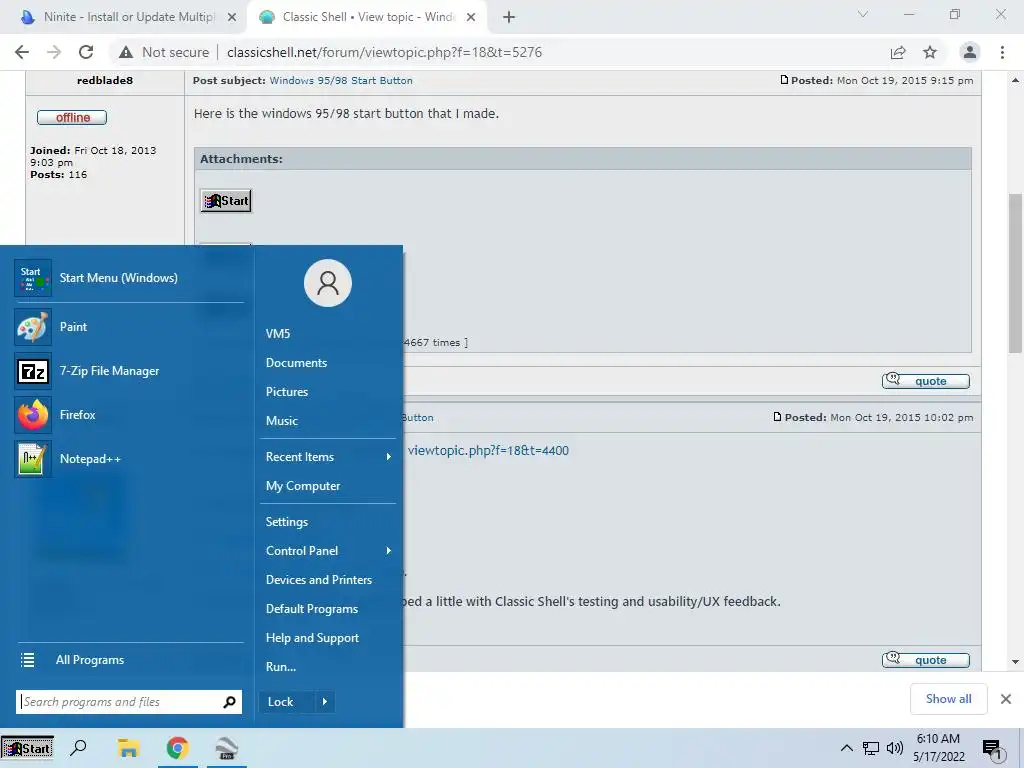The height and width of the screenshot is (768, 1024).
Task: Open Chrome's three-dot menu
Action: (1002, 52)
